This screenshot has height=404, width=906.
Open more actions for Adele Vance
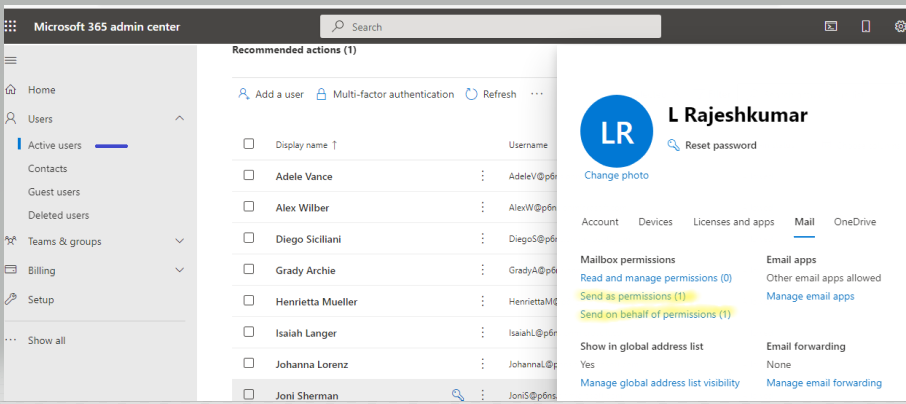482,176
